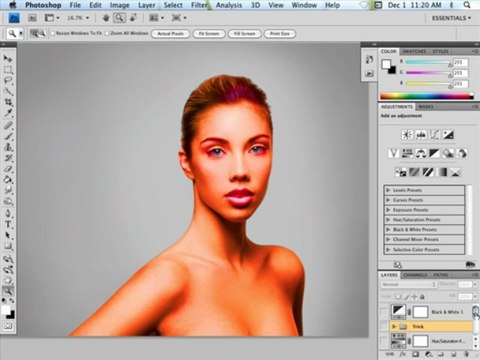
Task: Switch to the Swatches tab
Action: click(x=414, y=51)
